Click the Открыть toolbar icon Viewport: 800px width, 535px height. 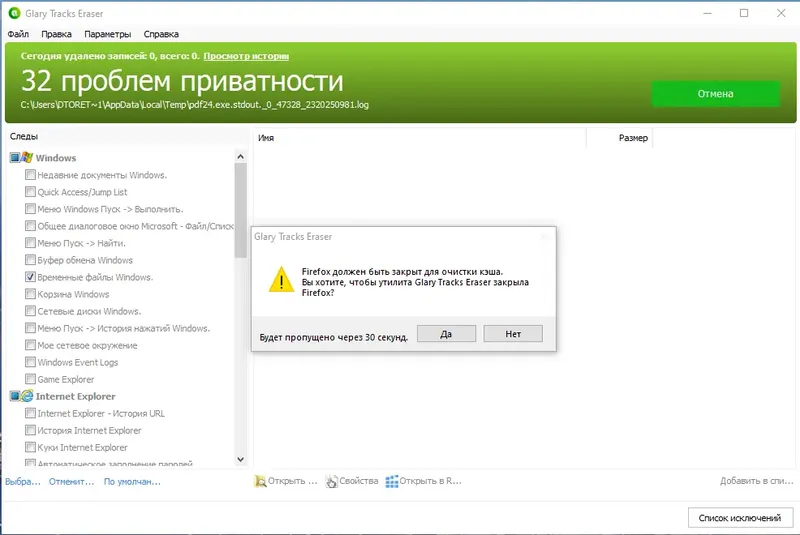pyautogui.click(x=260, y=481)
